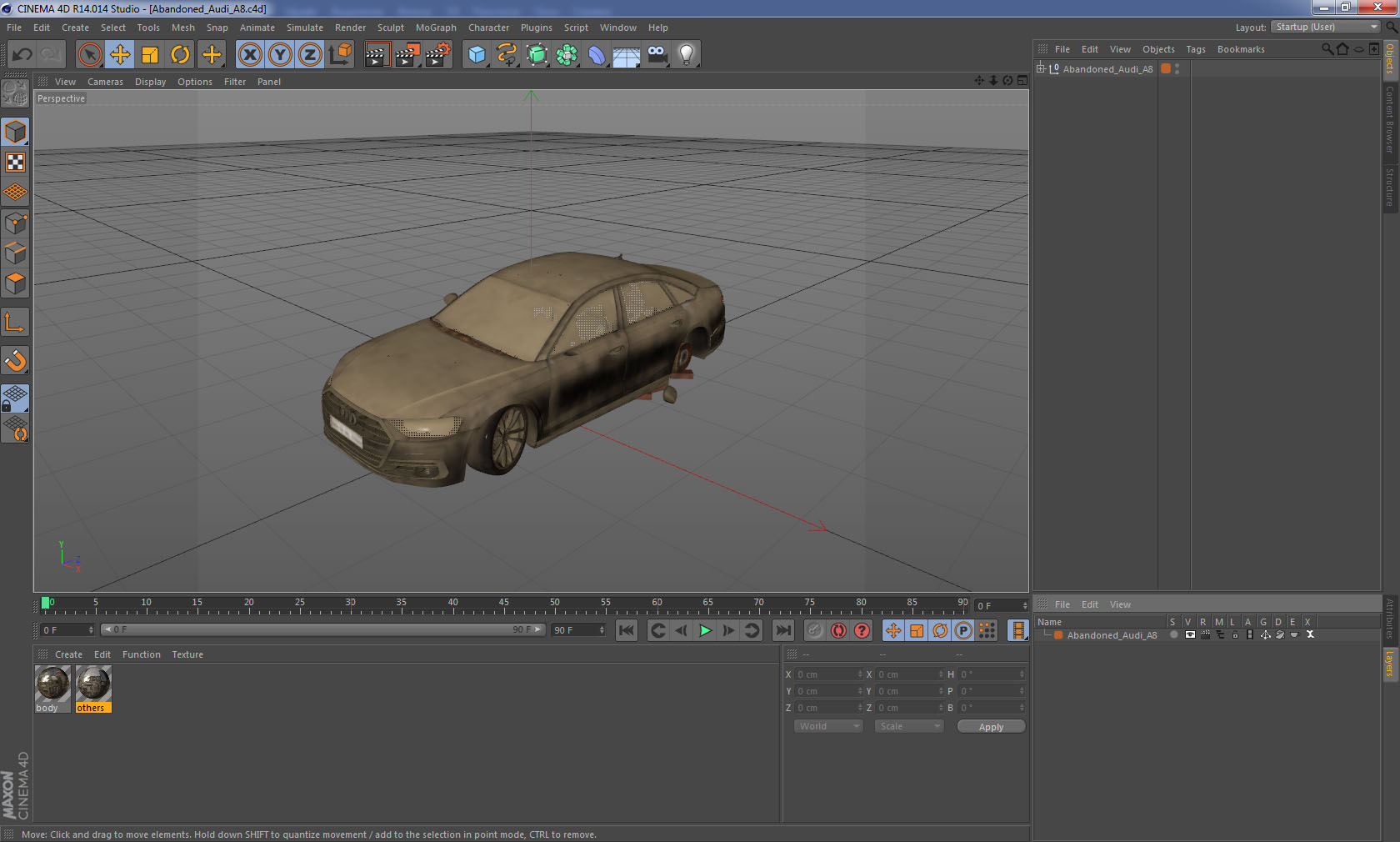Select the others material thumbnail
The height and width of the screenshot is (842, 1400).
pos(93,684)
